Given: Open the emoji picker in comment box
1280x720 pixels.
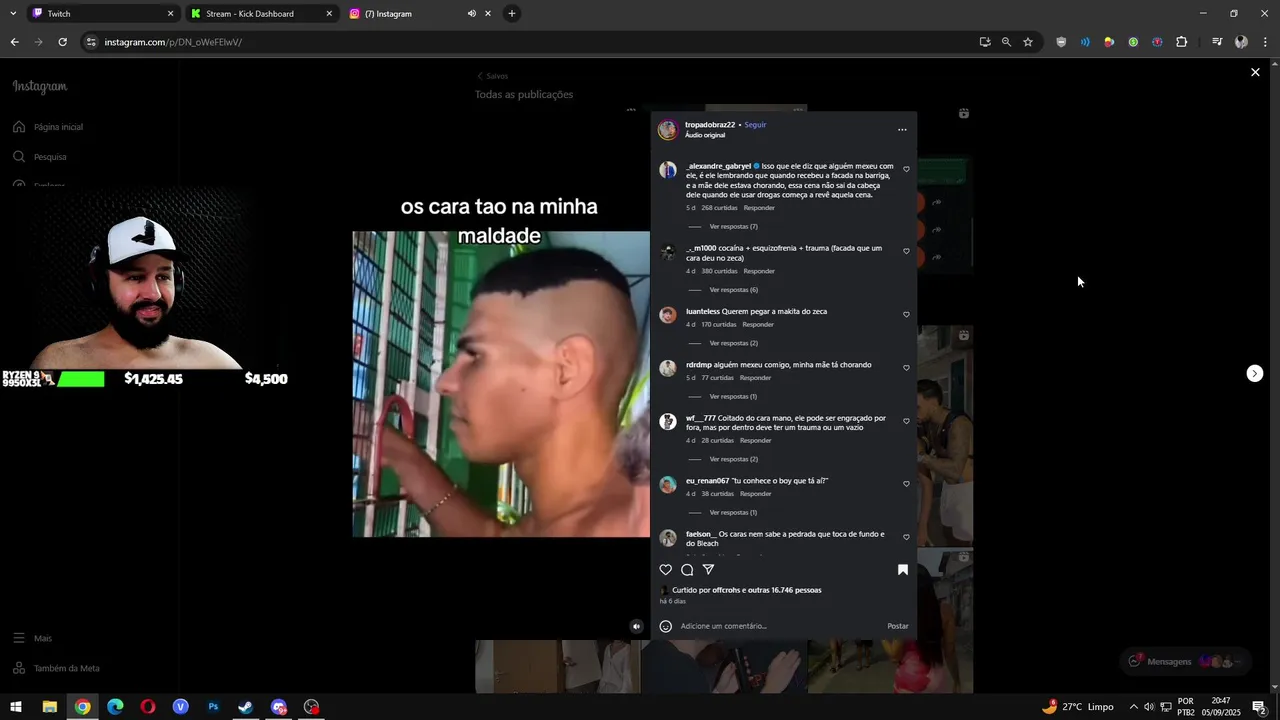Looking at the screenshot, I should click(x=666, y=626).
